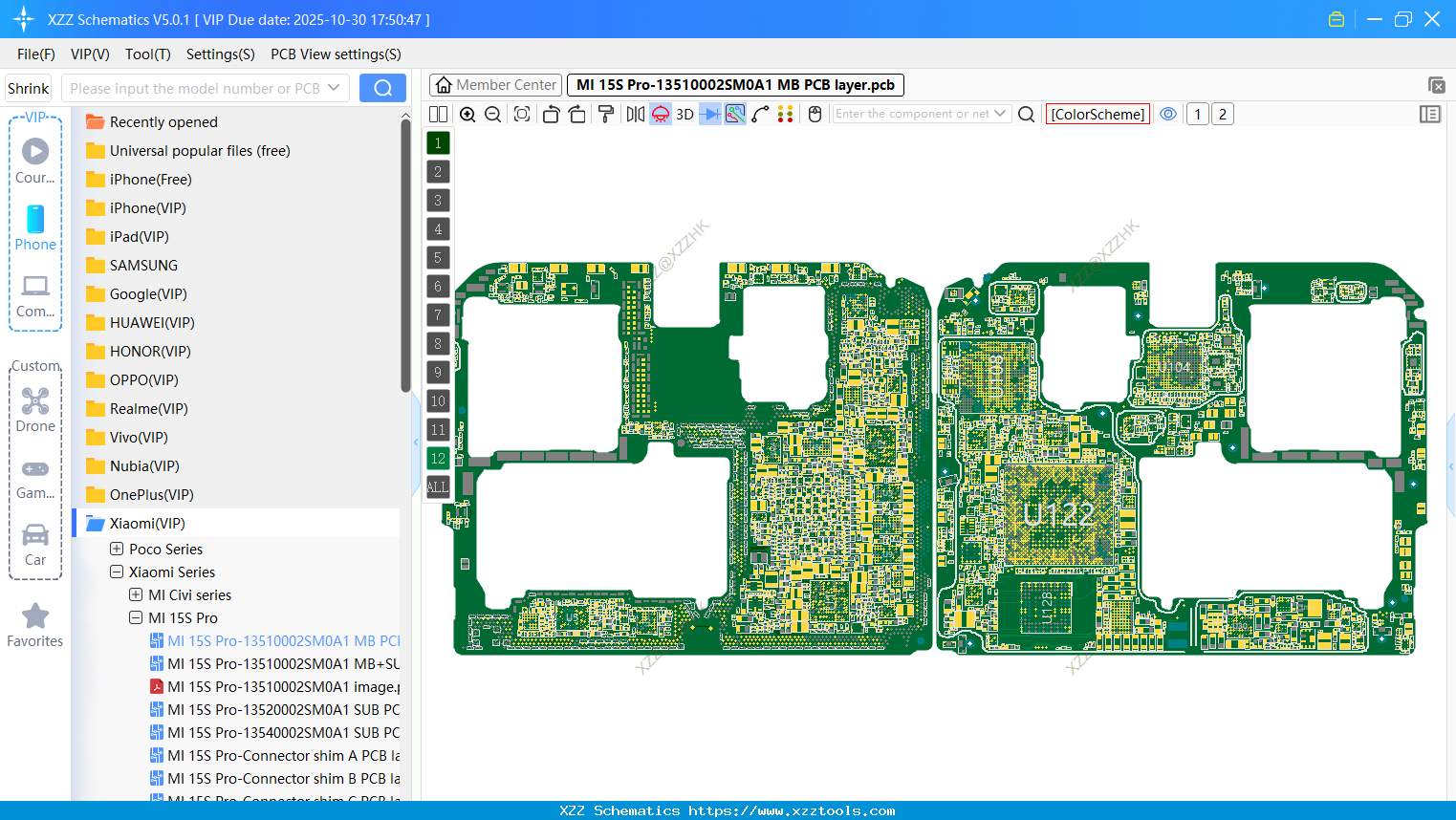Screen dimensions: 1456x820
Task: Toggle the diode symbol tool
Action: pyautogui.click(x=710, y=114)
